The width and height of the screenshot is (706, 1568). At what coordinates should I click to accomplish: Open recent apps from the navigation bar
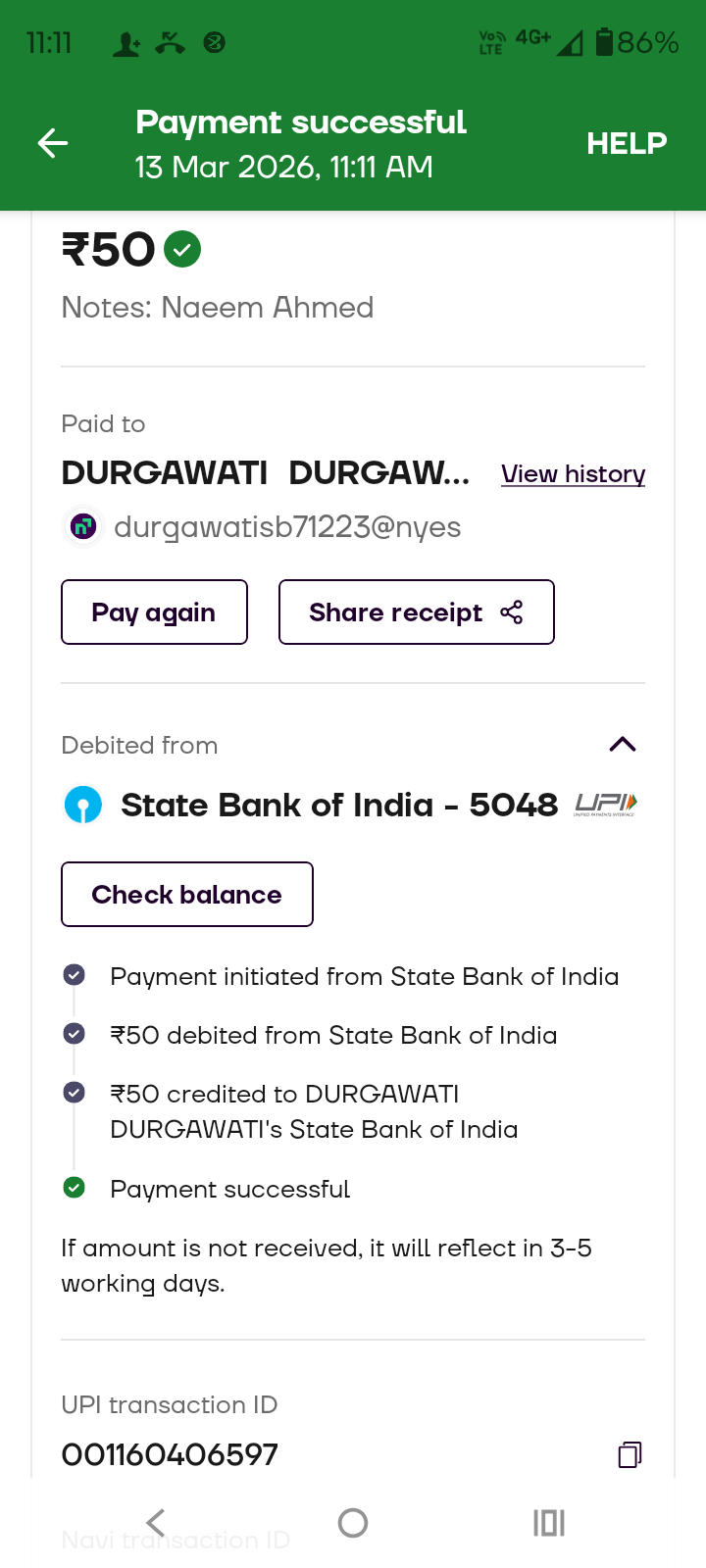[x=549, y=1522]
